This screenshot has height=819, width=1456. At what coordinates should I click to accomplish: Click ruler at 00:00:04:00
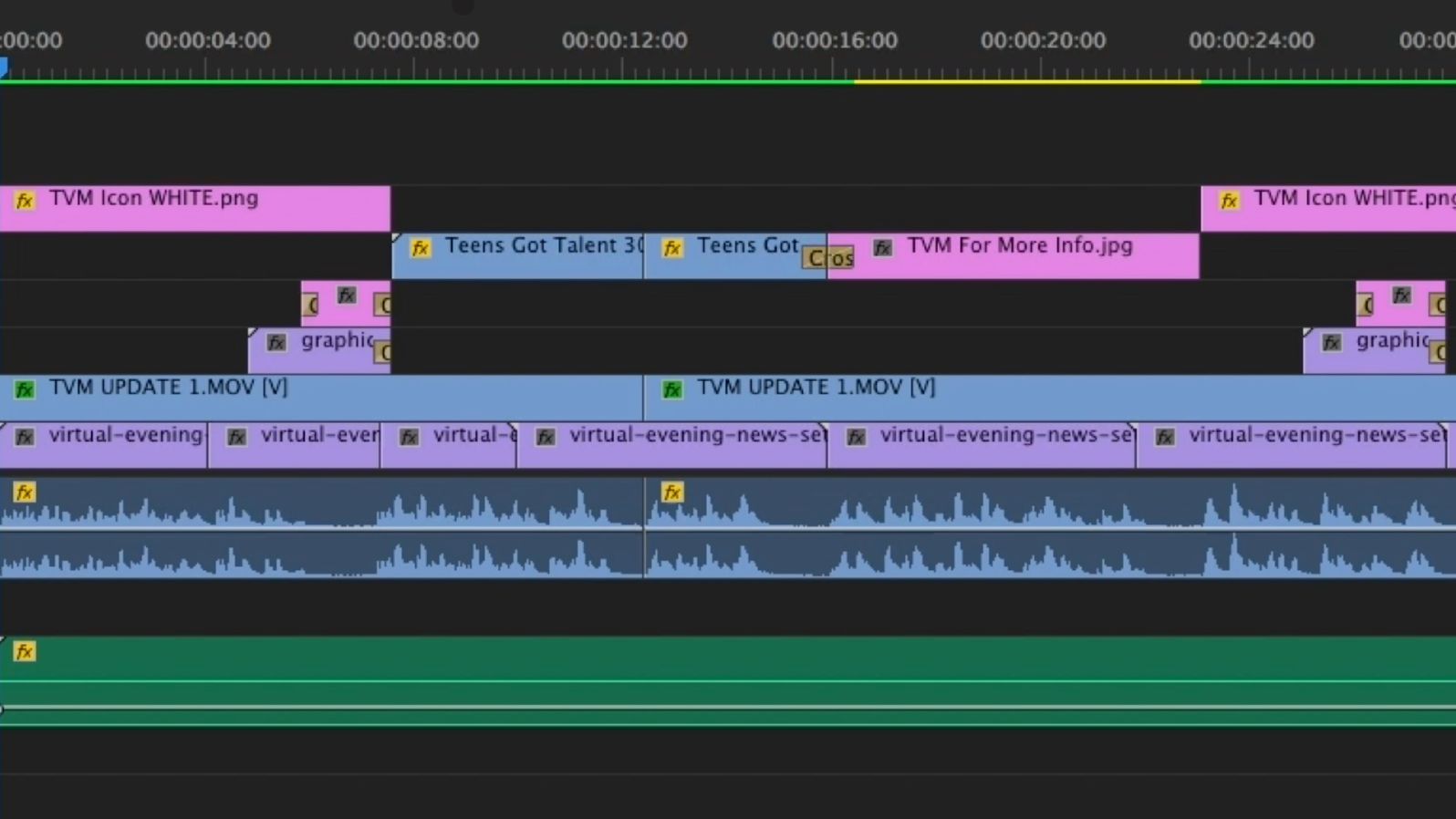point(207,40)
